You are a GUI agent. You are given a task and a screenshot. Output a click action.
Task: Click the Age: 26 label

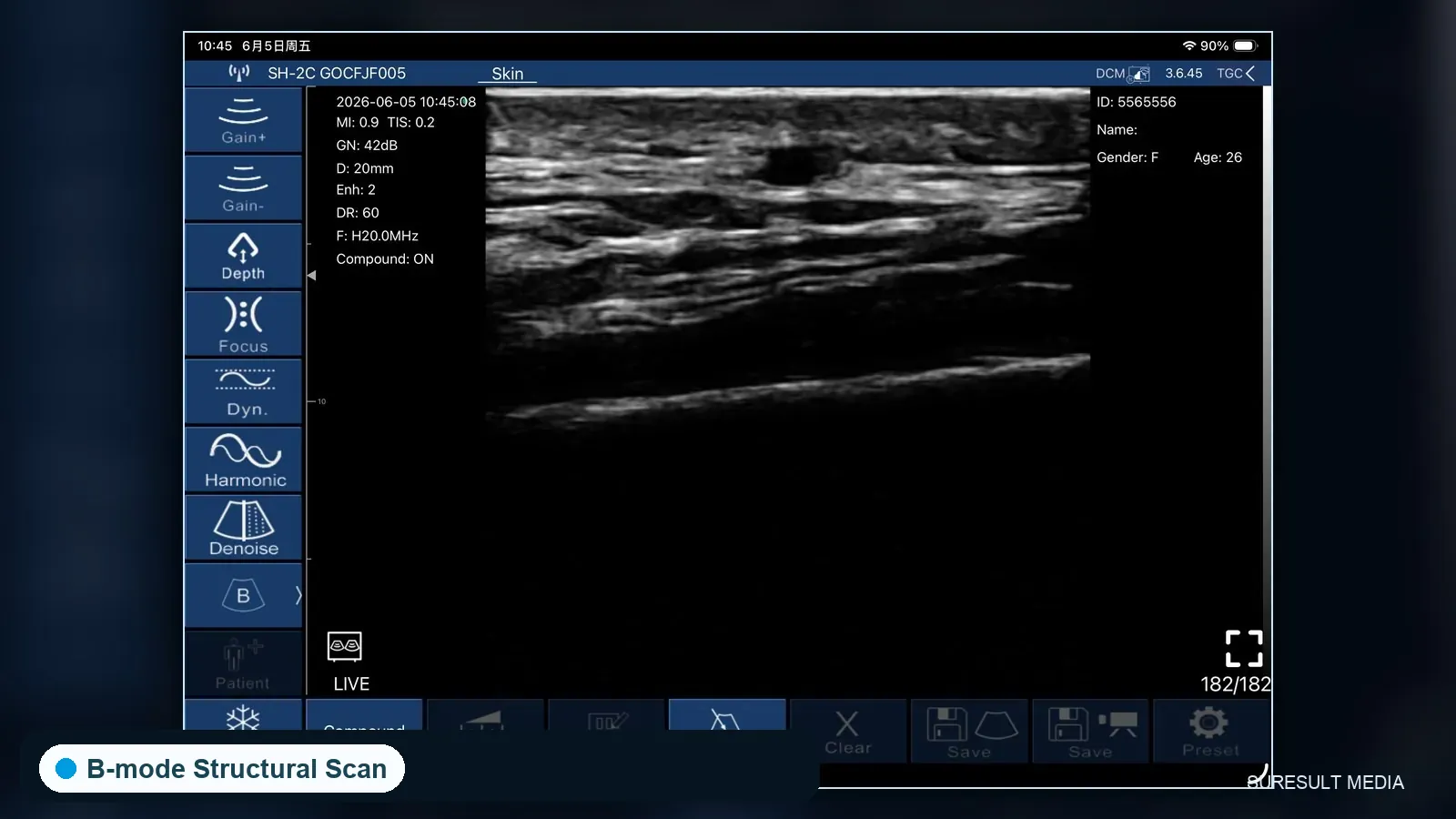coord(1218,157)
